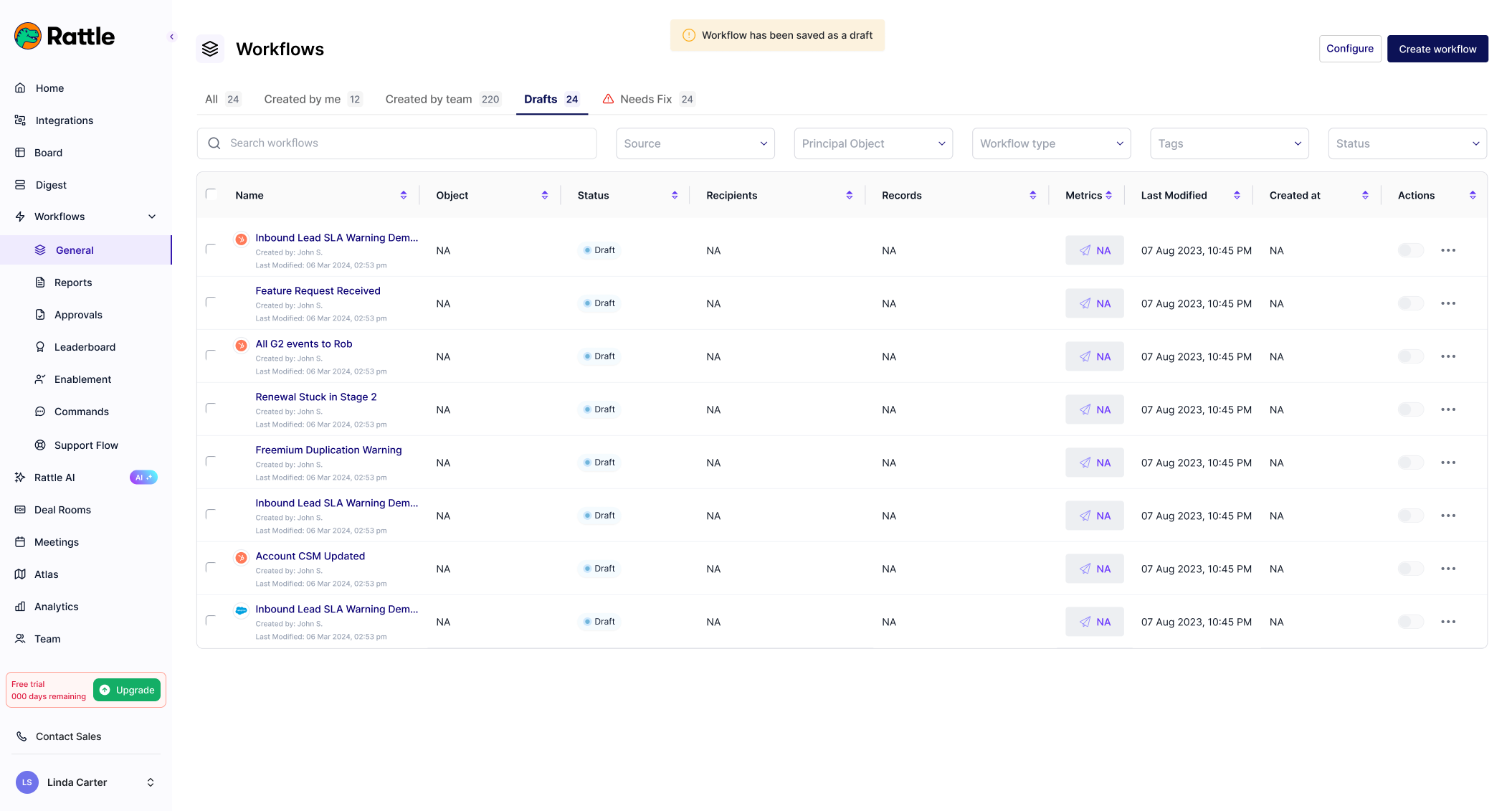Open Atlas using its map icon
The width and height of the screenshot is (1512, 811).
point(21,574)
